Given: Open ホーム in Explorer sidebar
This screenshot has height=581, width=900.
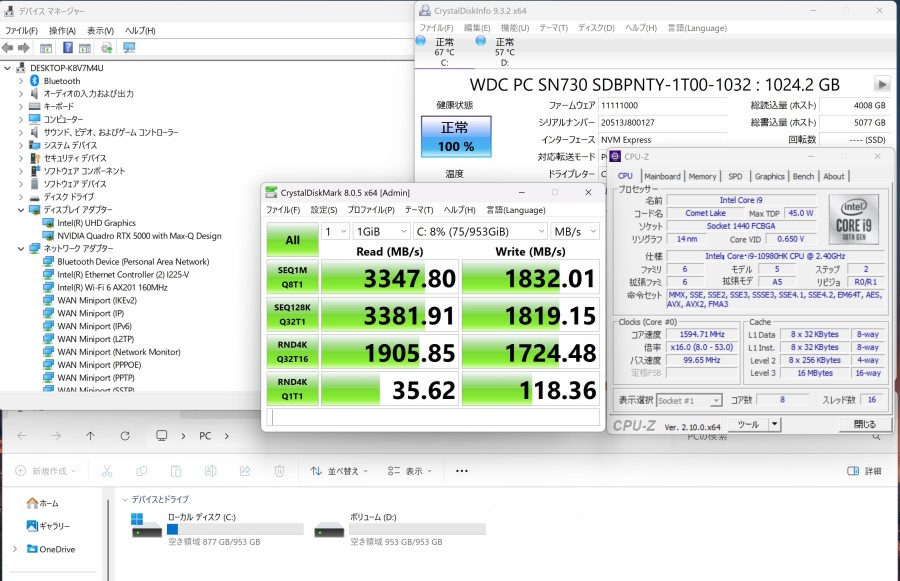Looking at the screenshot, I should click(x=42, y=503).
